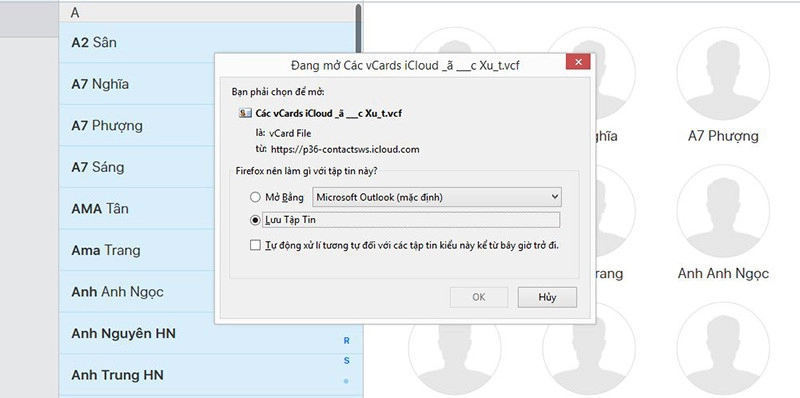Open the Microsoft Outlook application dropdown
This screenshot has height=398, width=800.
[x=437, y=197]
